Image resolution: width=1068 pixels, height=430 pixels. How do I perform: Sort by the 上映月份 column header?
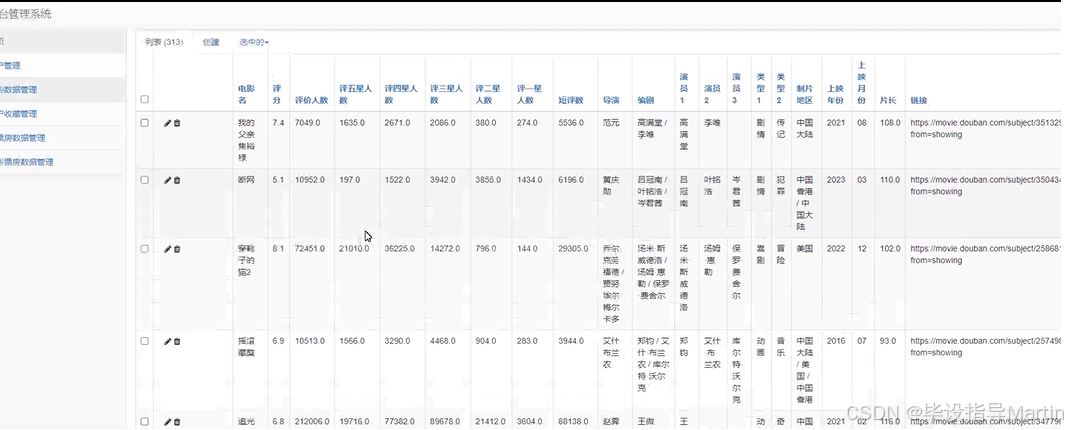(x=862, y=82)
